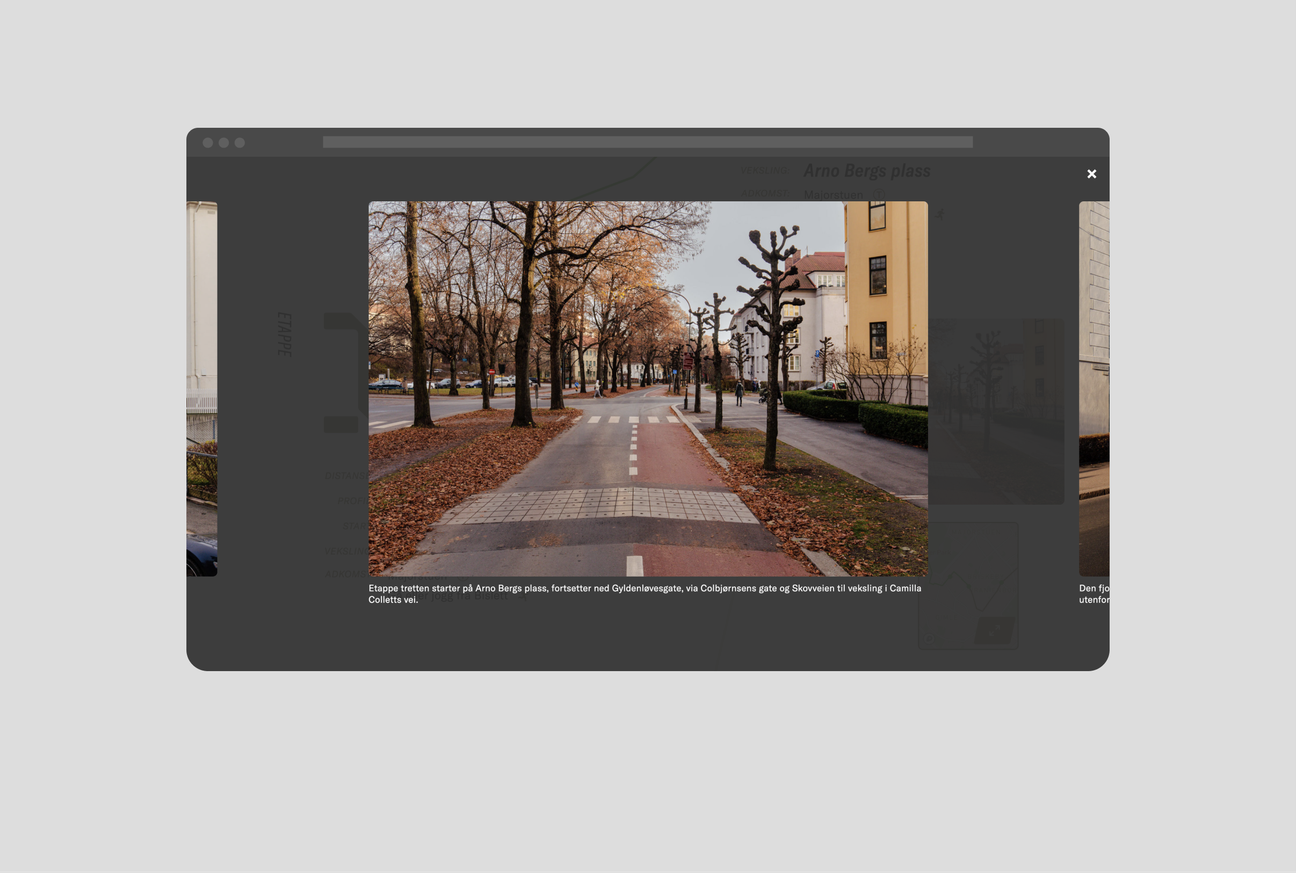Screen dimensions: 1296x873
Task: Click the dimmed elevation profile map thumbnail
Action: click(968, 585)
